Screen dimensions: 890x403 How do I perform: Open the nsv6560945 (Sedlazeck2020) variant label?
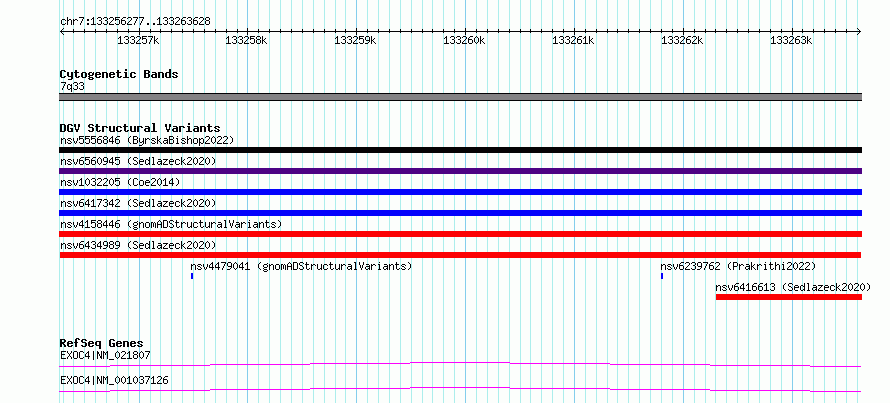(x=138, y=161)
